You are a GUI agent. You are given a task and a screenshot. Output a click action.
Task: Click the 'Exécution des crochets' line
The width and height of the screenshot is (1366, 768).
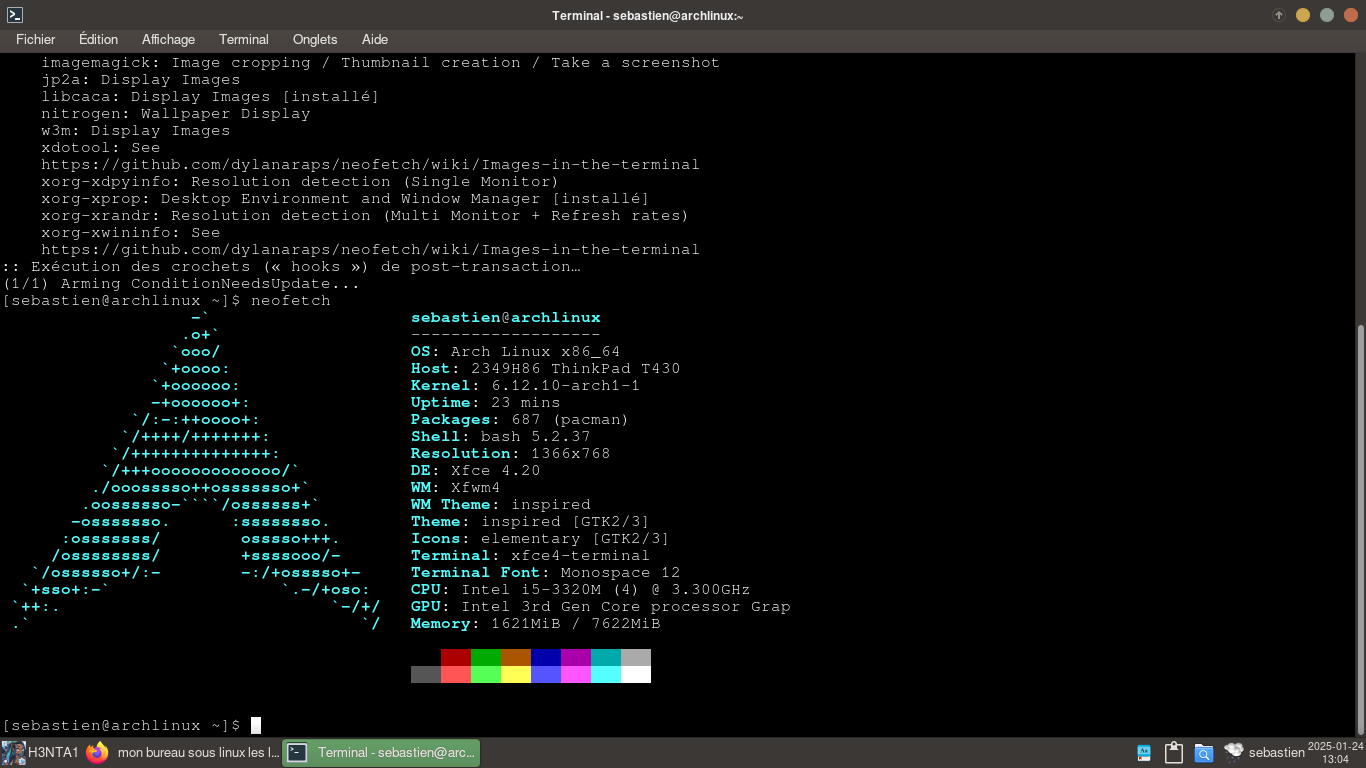(x=291, y=266)
